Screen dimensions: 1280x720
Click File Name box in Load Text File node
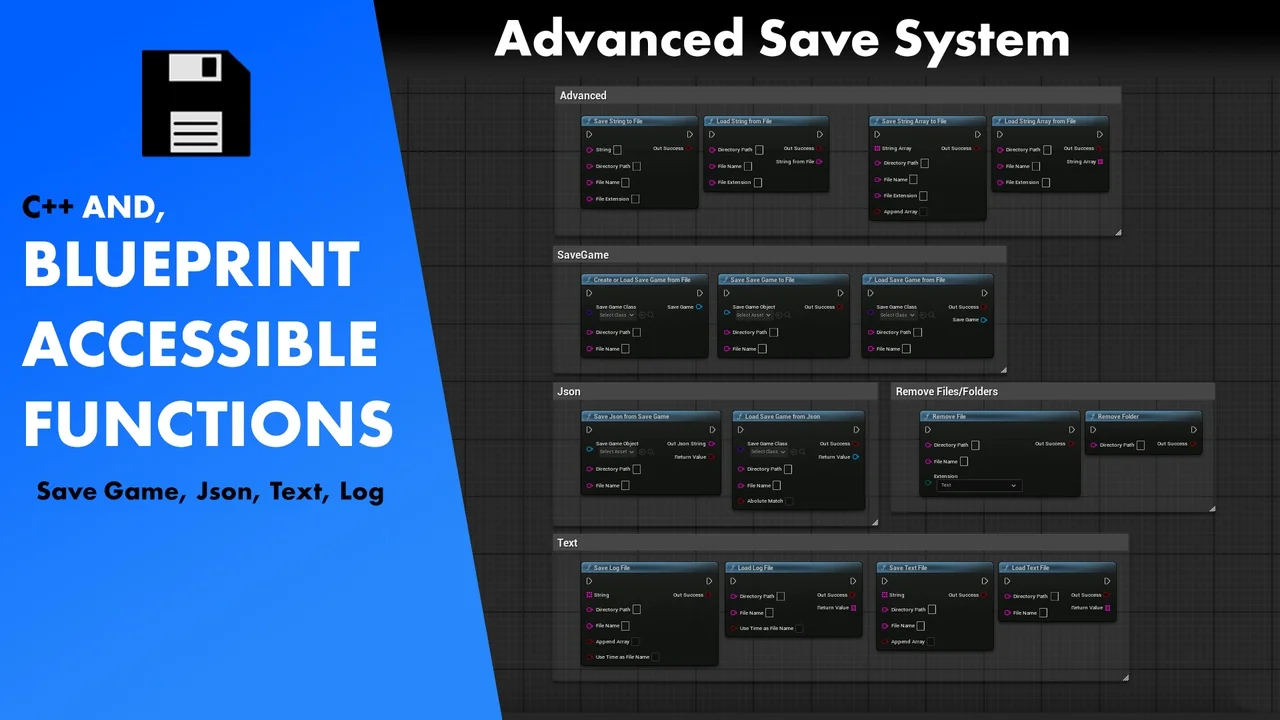1043,613
